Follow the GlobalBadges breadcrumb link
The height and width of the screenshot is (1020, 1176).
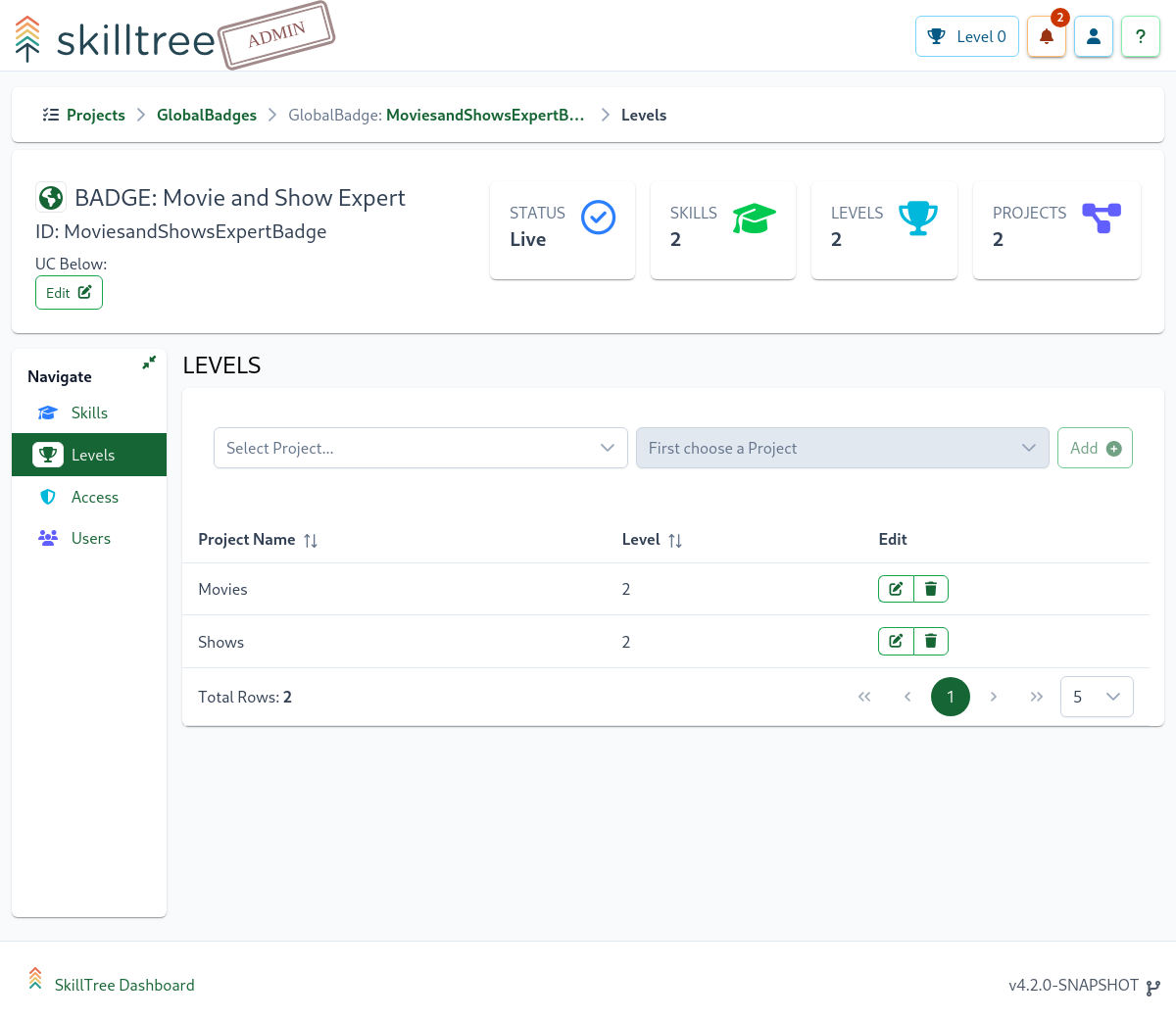click(x=207, y=115)
